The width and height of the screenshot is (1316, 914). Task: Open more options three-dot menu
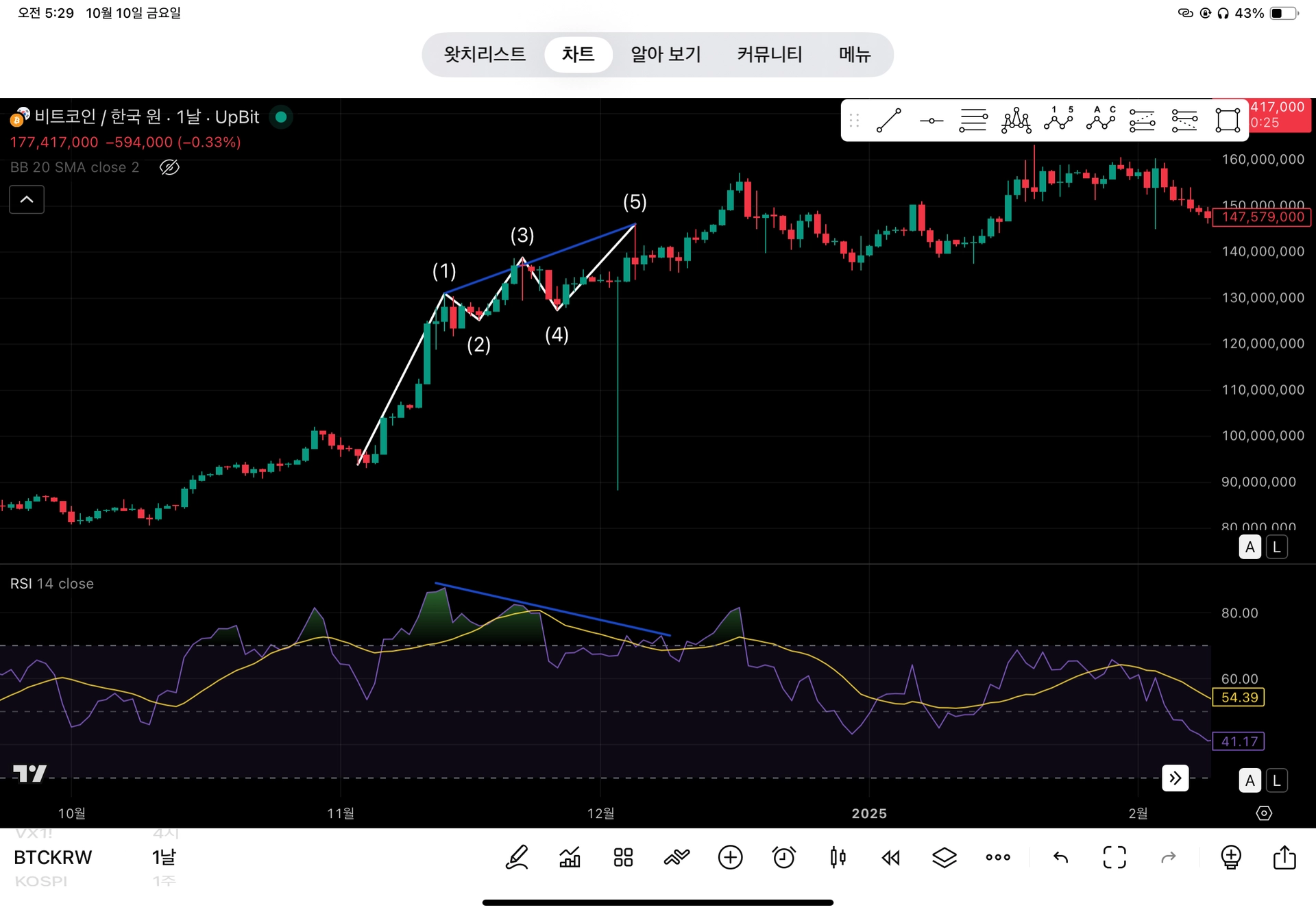(997, 857)
